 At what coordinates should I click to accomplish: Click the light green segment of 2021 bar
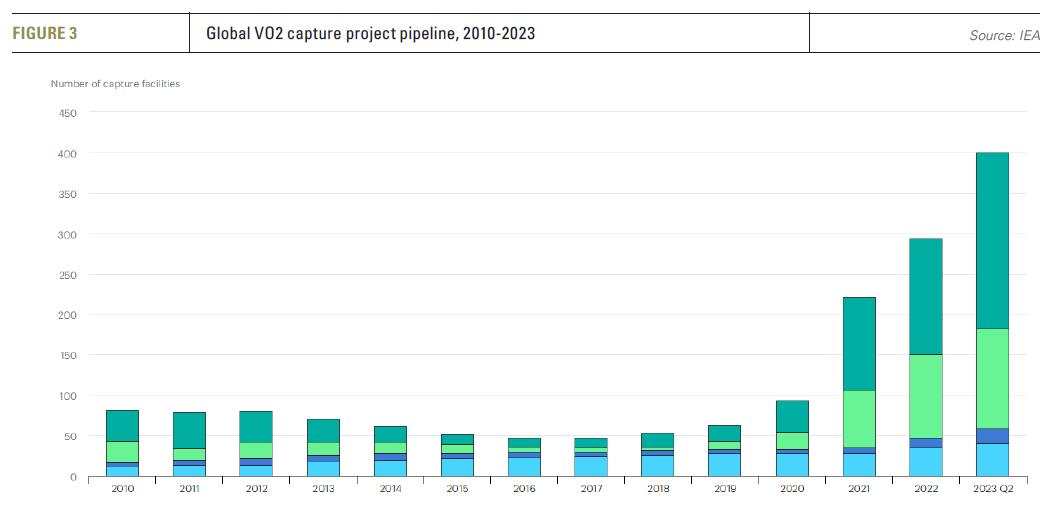[x=858, y=418]
